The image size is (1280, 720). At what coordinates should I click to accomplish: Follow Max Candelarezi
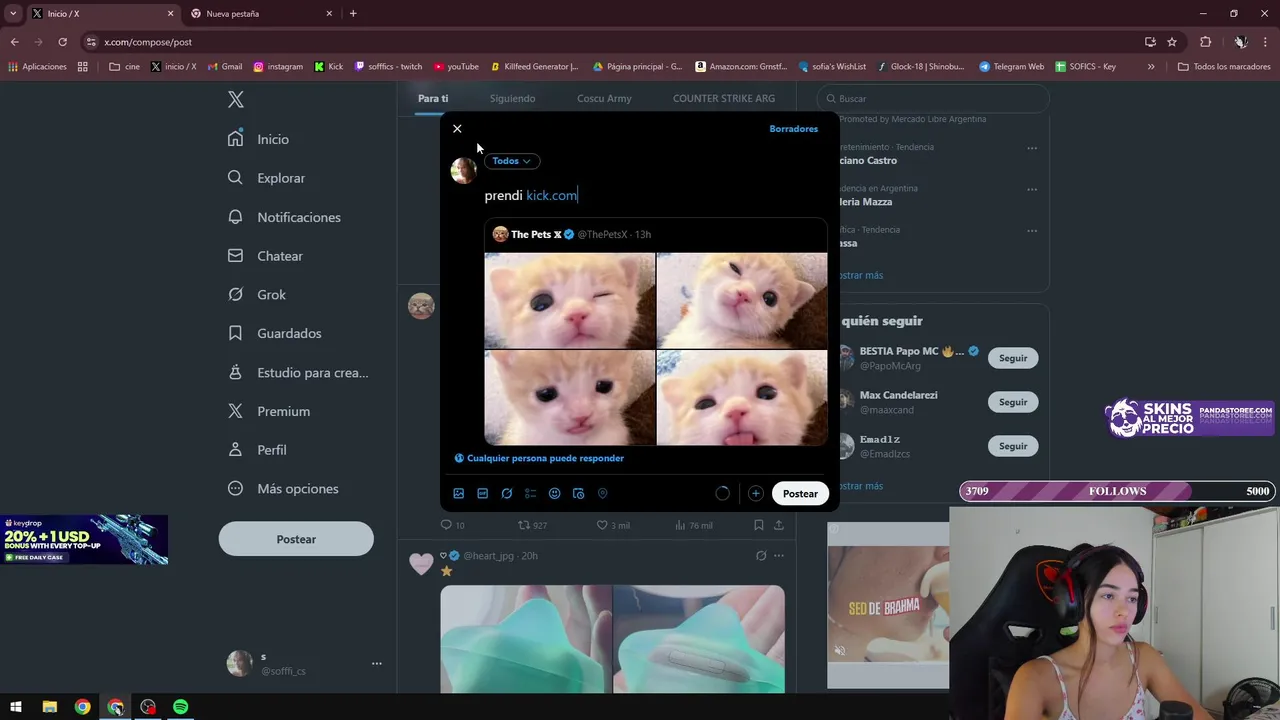[x=1013, y=402]
